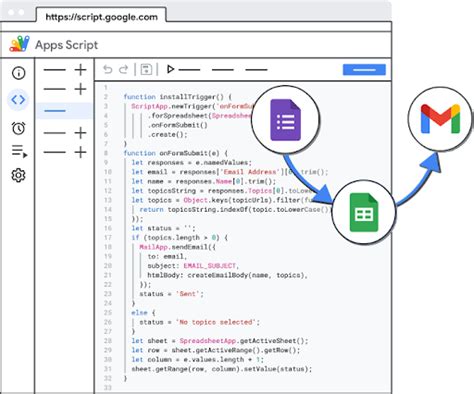Click code text 'let row = sheet.getActiveRange().getRow();'
The image size is (474, 394).
[x=216, y=350]
